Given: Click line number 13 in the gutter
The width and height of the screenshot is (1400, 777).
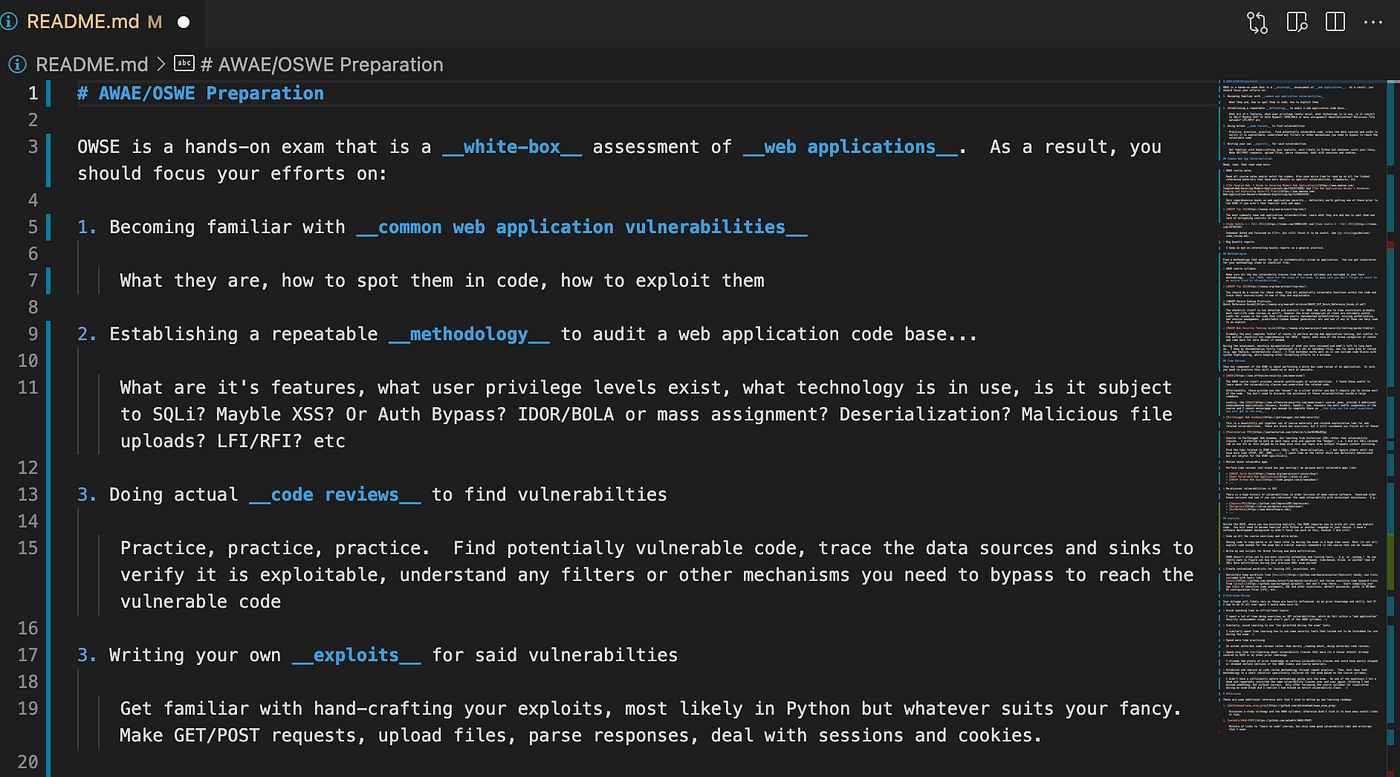Looking at the screenshot, I should click(27, 494).
